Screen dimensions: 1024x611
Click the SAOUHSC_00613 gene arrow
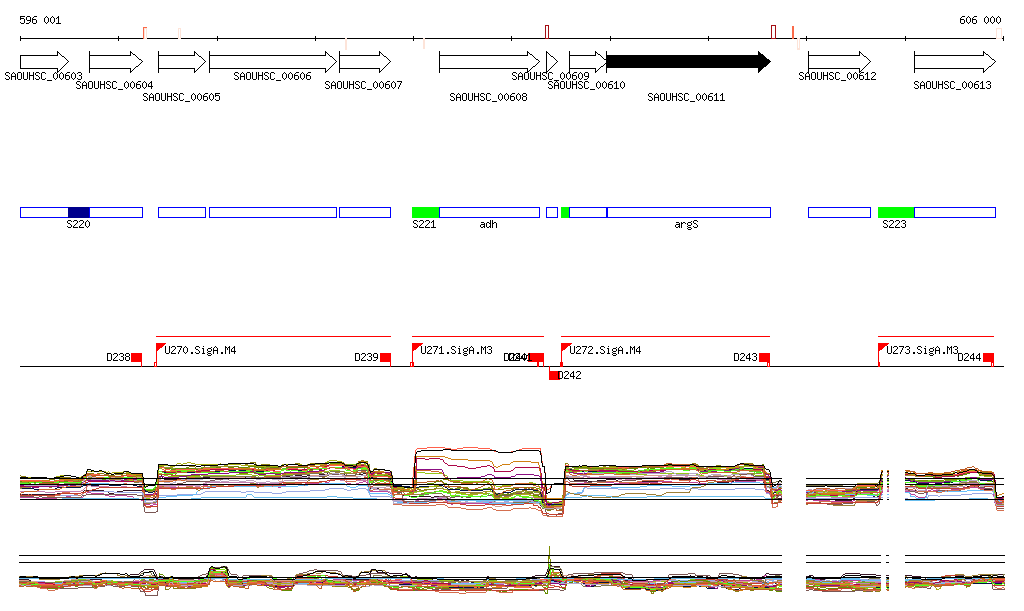click(954, 62)
